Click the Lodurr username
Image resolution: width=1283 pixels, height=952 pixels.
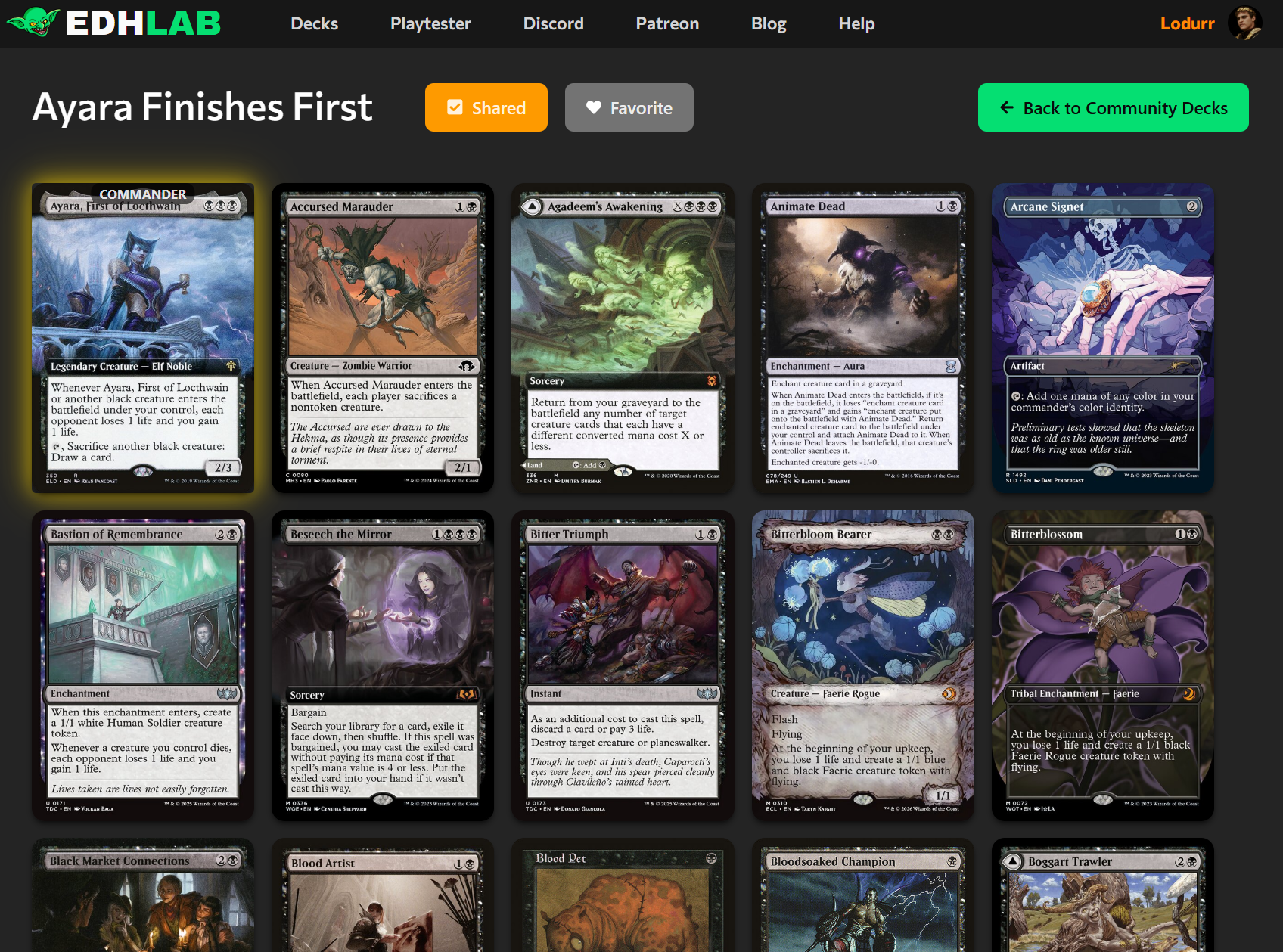coord(1187,23)
